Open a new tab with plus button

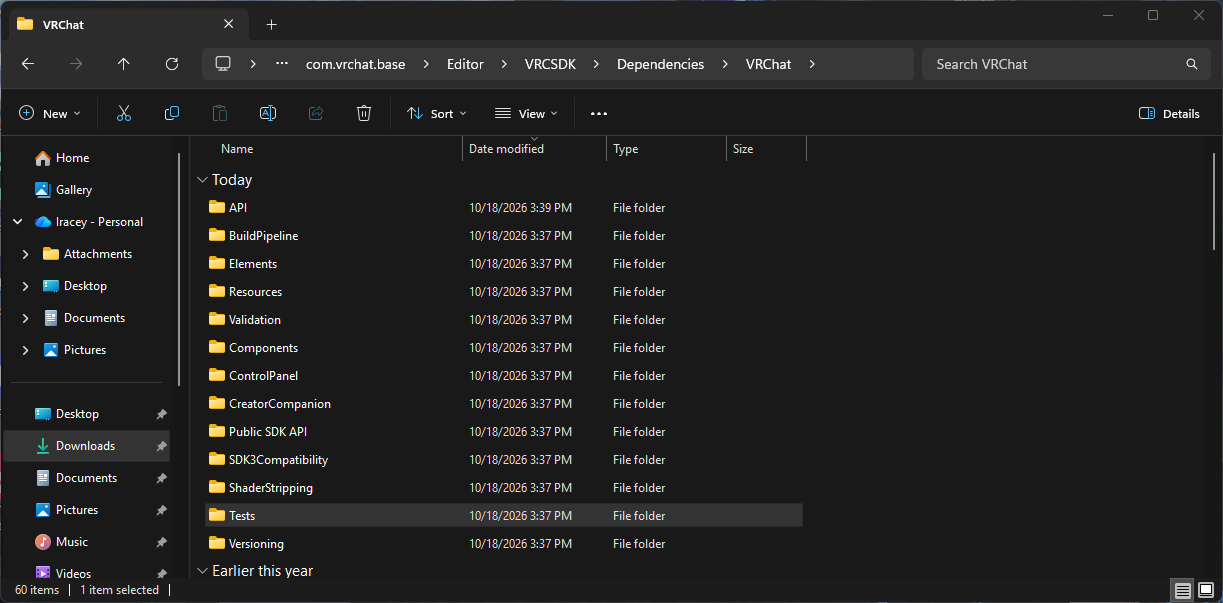tap(271, 24)
